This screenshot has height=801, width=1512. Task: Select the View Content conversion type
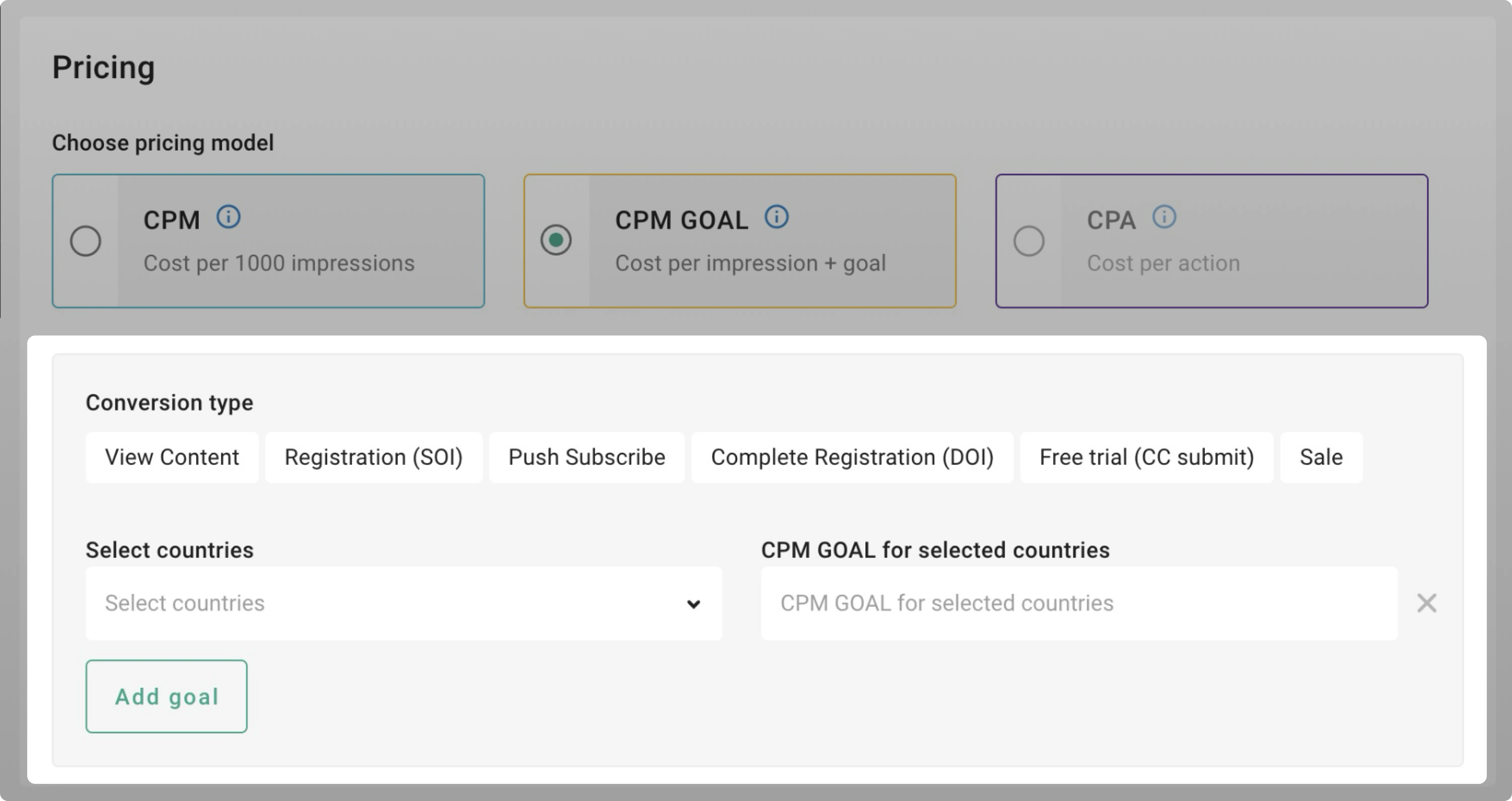pos(172,457)
